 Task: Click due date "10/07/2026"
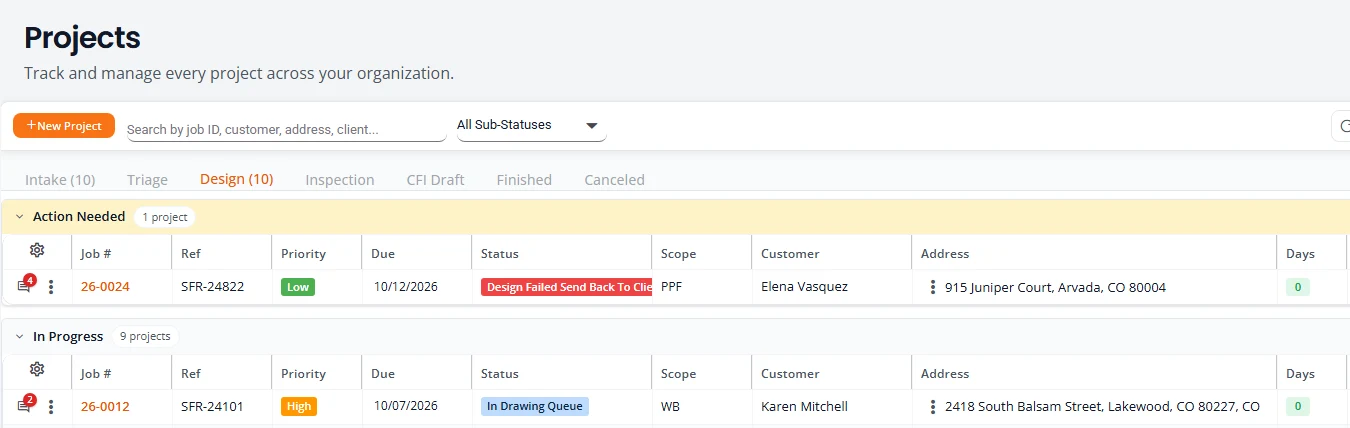click(406, 406)
